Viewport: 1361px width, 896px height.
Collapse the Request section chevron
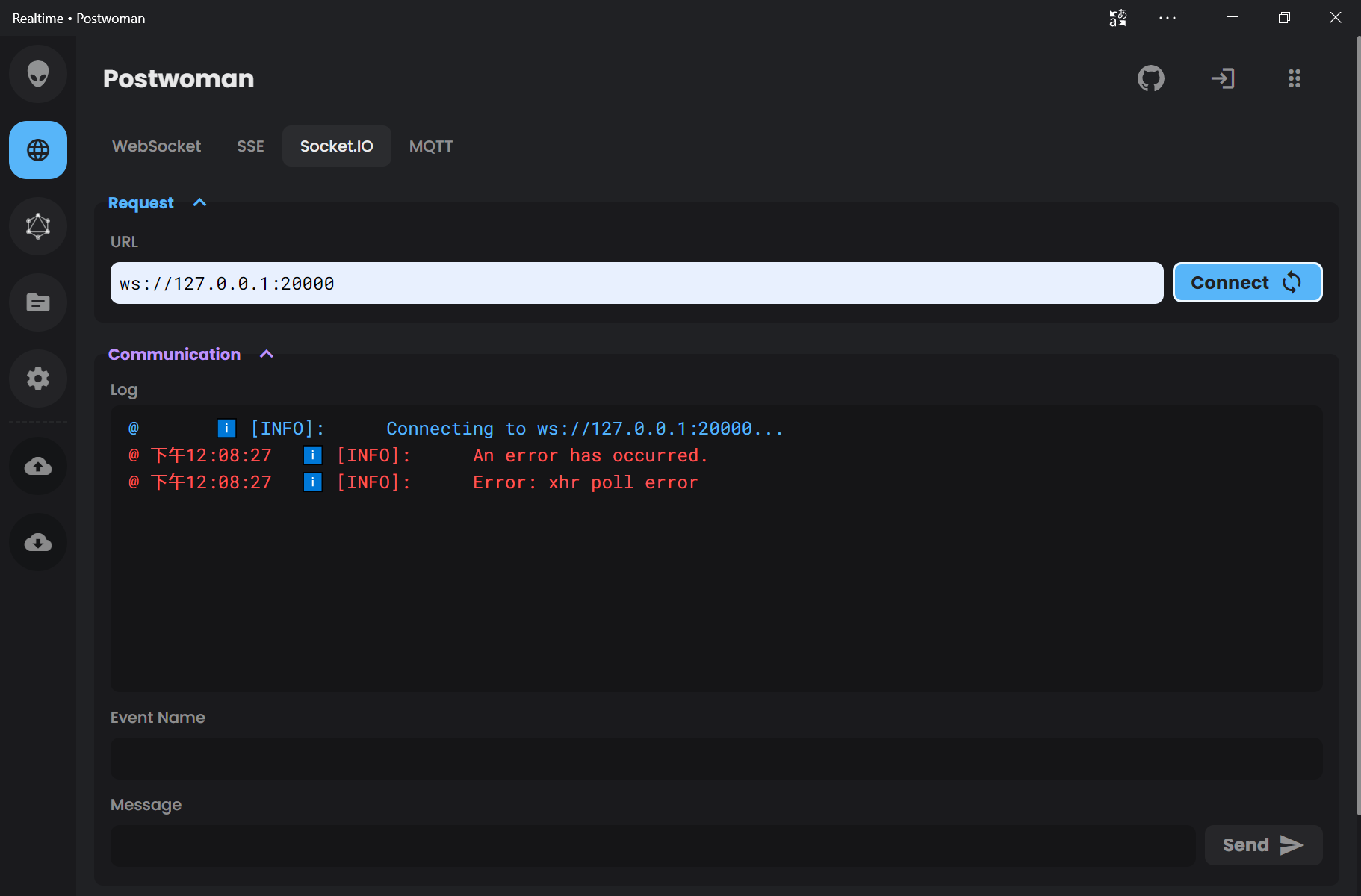click(x=199, y=203)
